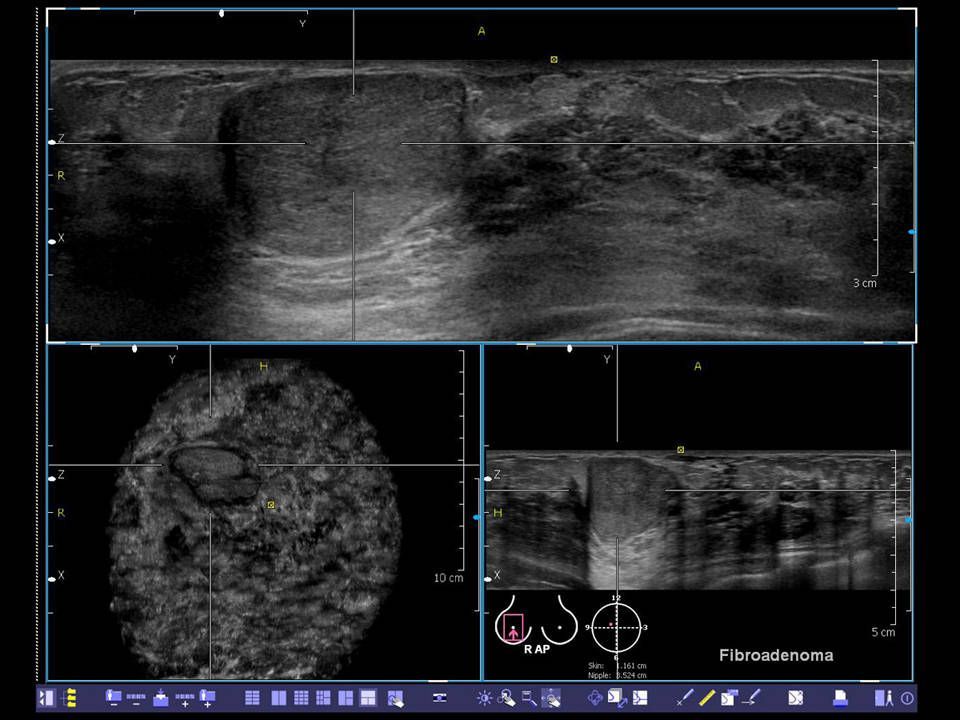The width and height of the screenshot is (960, 720).
Task: Select the yellow ruler measurement tool
Action: coord(706,697)
